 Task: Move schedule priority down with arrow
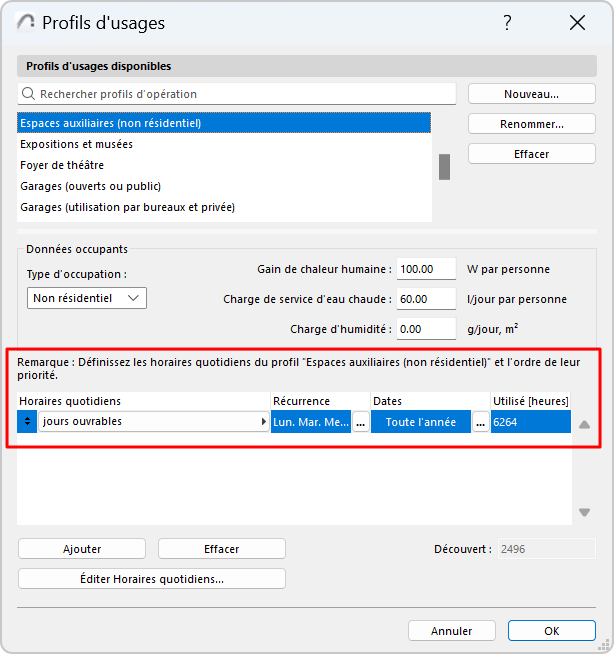pyautogui.click(x=585, y=512)
